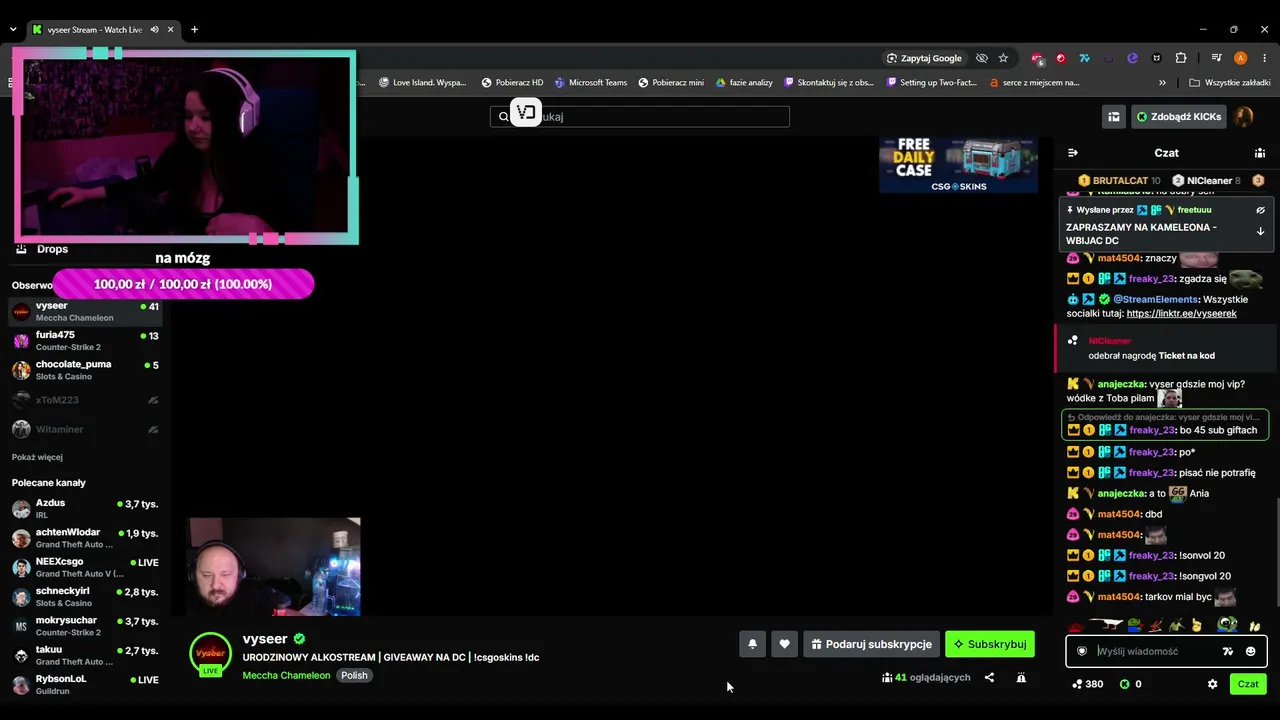
Task: Click the Zdobądź KICKs button
Action: tap(1178, 117)
